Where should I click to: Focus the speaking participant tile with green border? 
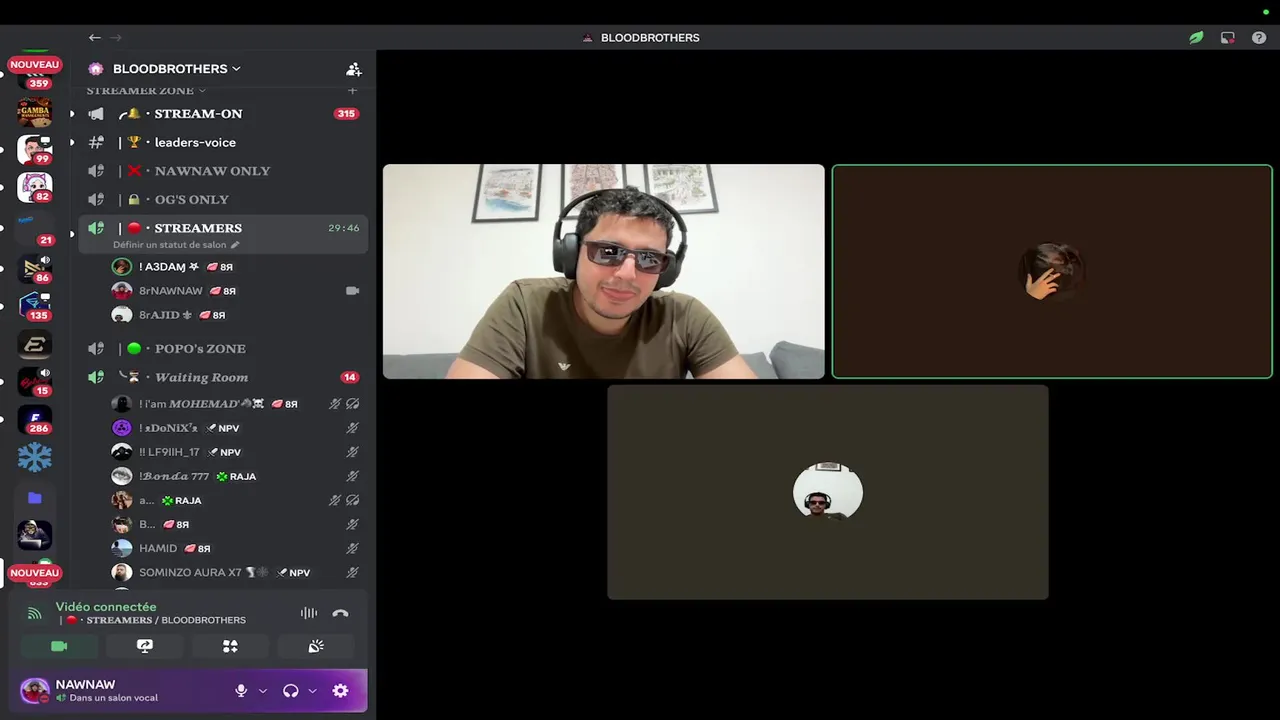pos(1052,272)
